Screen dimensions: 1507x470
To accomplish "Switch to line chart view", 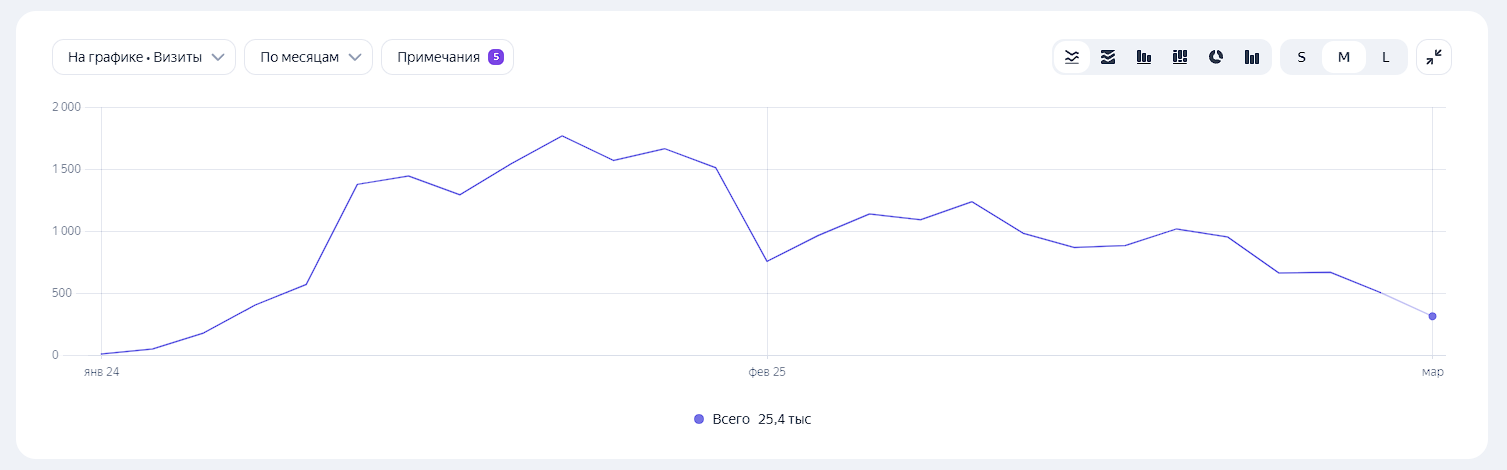I will point(1072,57).
